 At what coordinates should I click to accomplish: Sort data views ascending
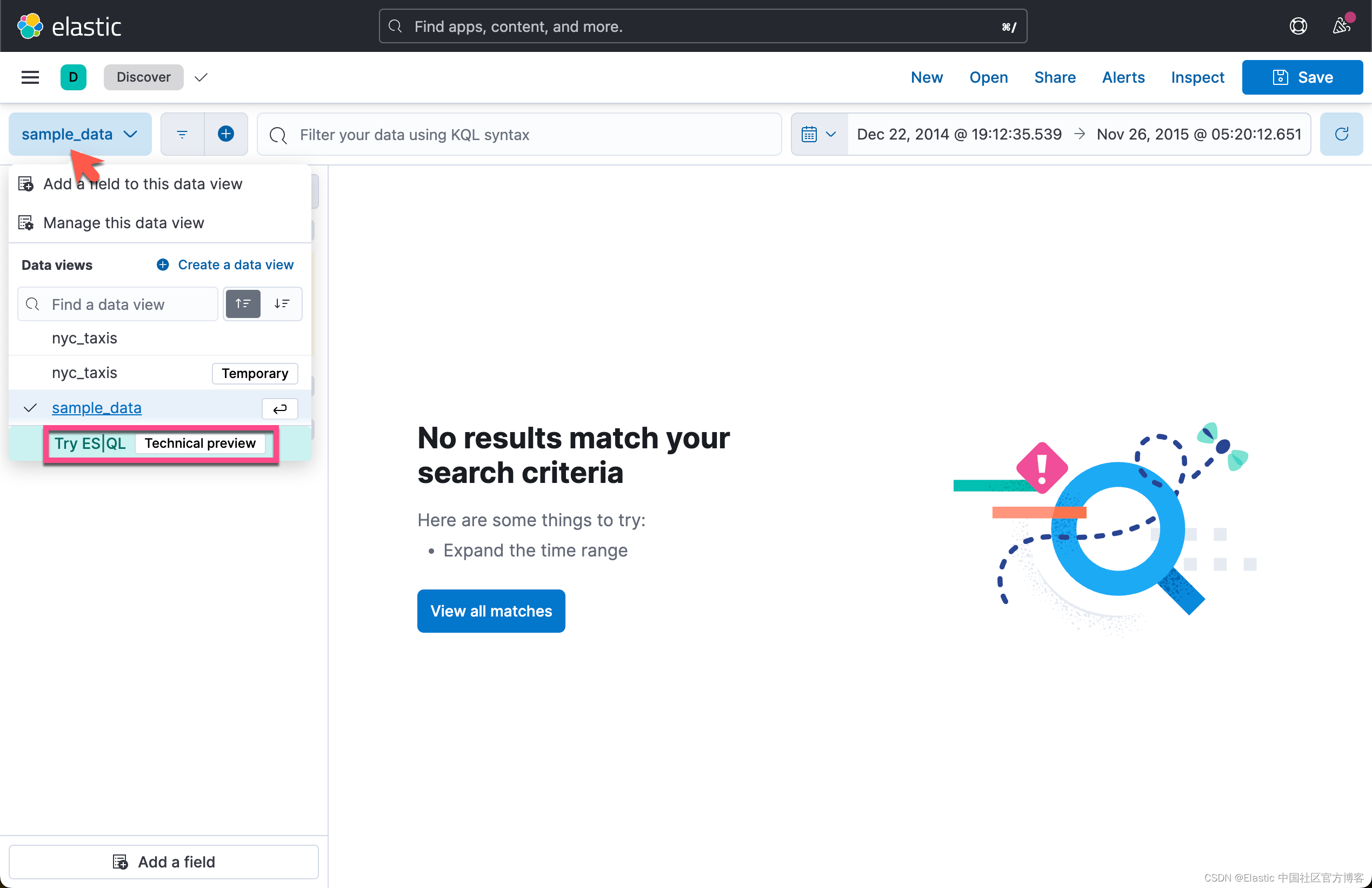point(243,304)
